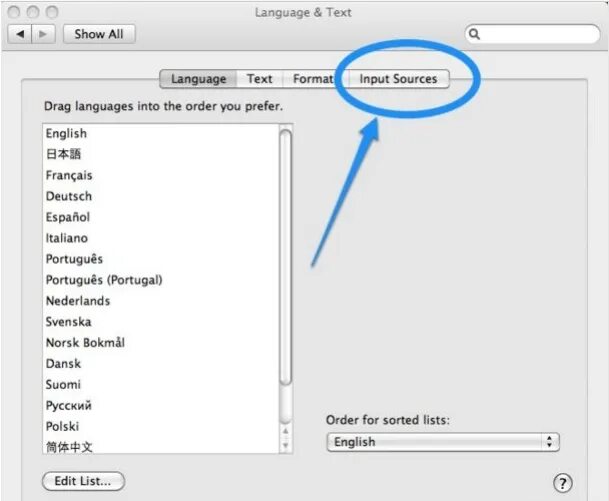Screen dimensions: 609x501
Task: Click the scrollbar up arrow in language list
Action: click(x=285, y=431)
